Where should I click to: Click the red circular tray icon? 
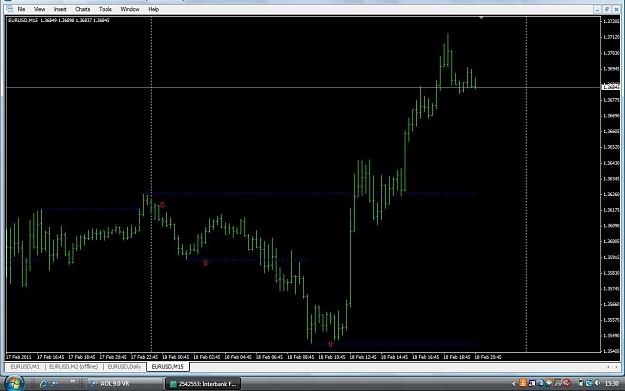point(566,383)
